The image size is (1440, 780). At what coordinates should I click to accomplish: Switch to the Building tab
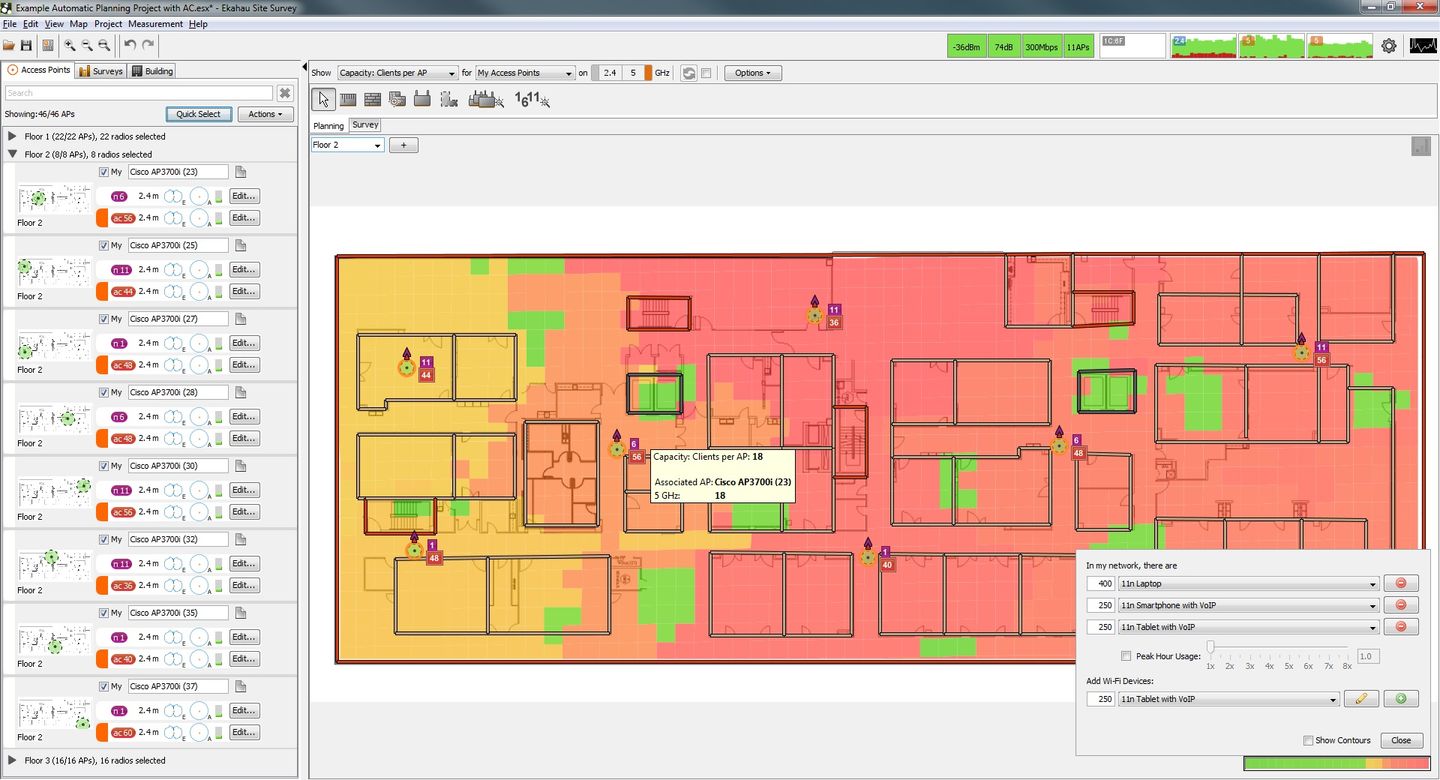[x=153, y=71]
